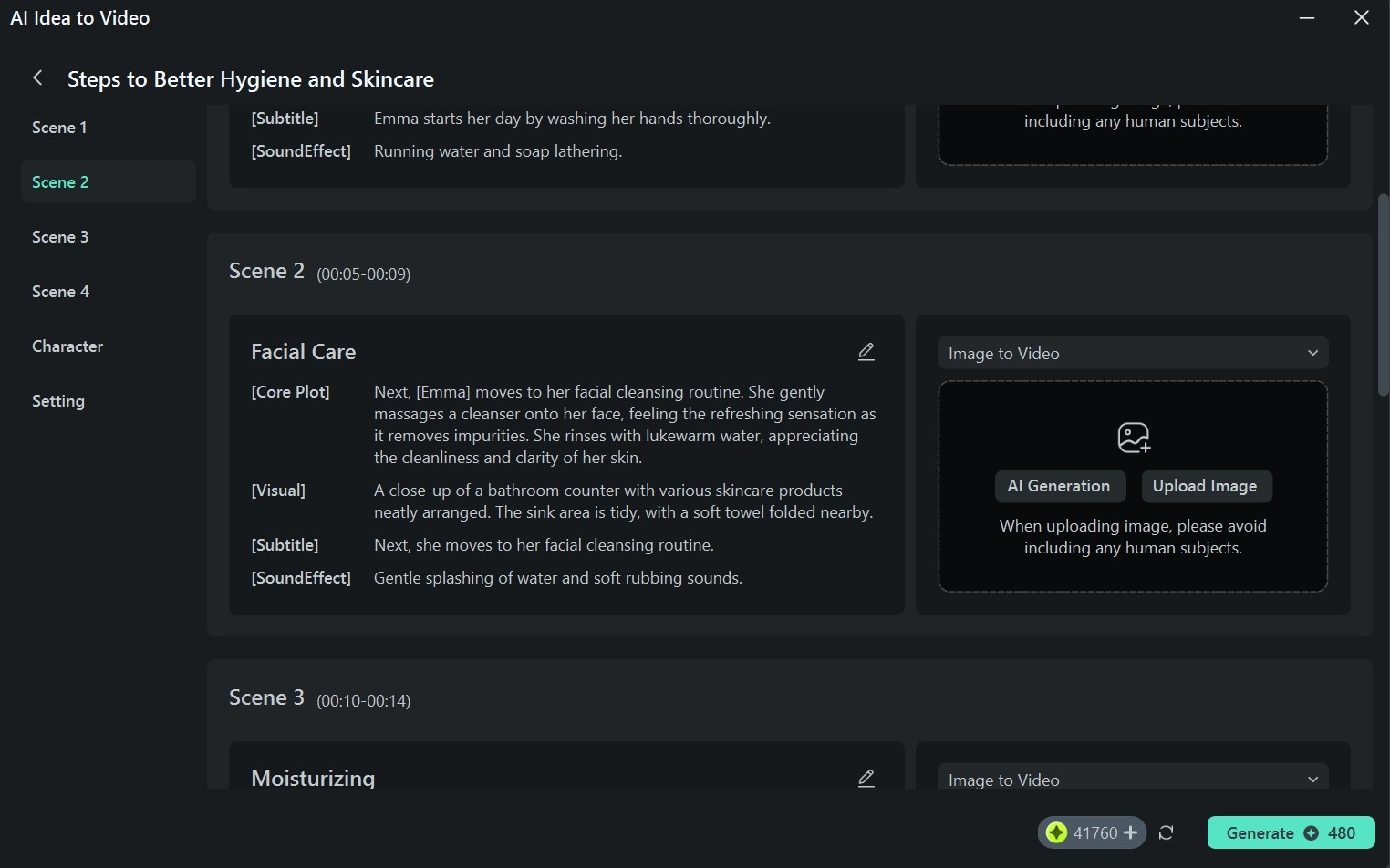Open Scene 2 Image to Video dropdown
1390x868 pixels.
click(x=1133, y=353)
